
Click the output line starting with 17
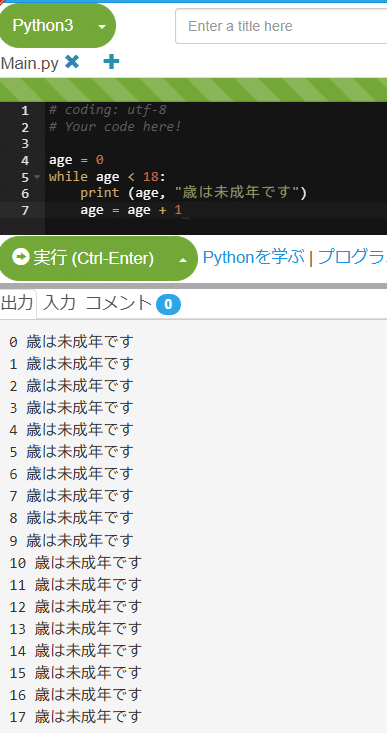click(x=75, y=716)
